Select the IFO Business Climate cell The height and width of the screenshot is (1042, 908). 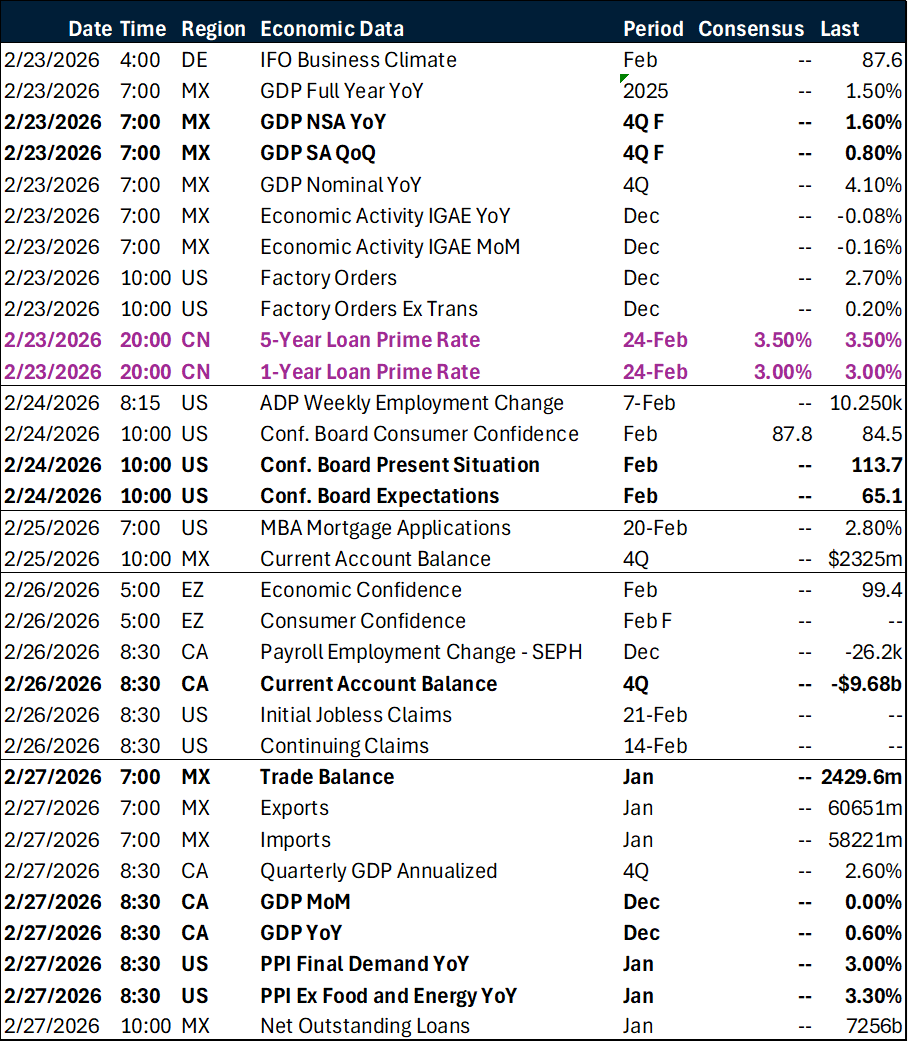(x=357, y=60)
